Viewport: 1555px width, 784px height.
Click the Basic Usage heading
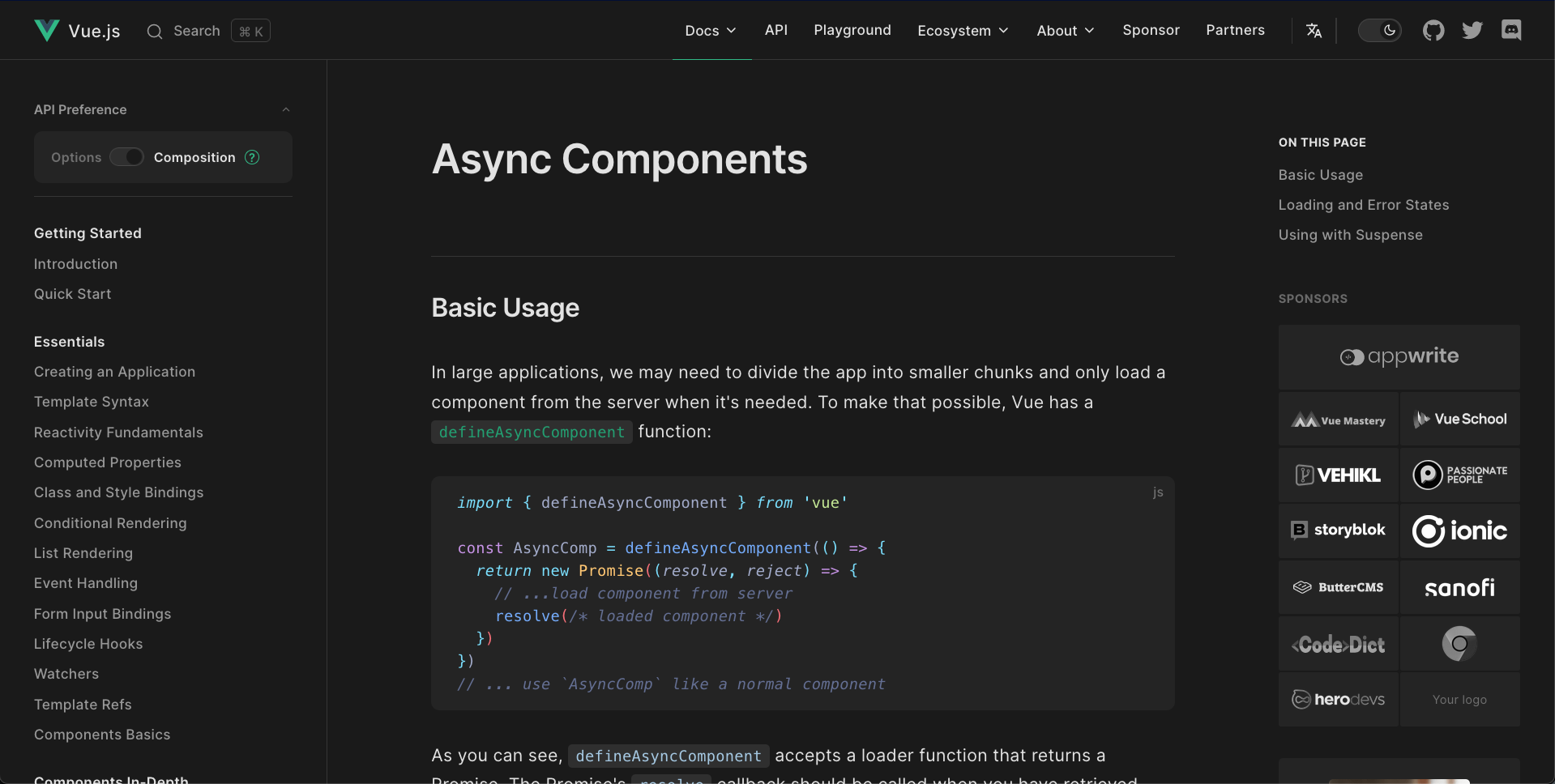[506, 308]
